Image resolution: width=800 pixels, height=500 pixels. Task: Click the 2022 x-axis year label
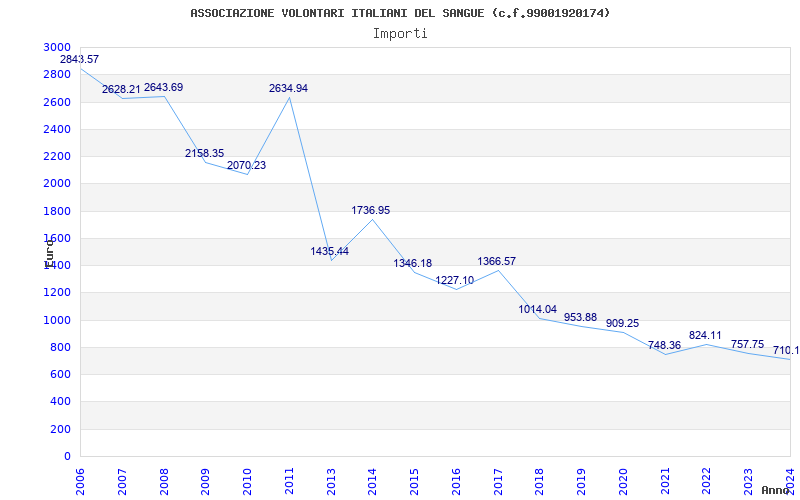(x=707, y=481)
